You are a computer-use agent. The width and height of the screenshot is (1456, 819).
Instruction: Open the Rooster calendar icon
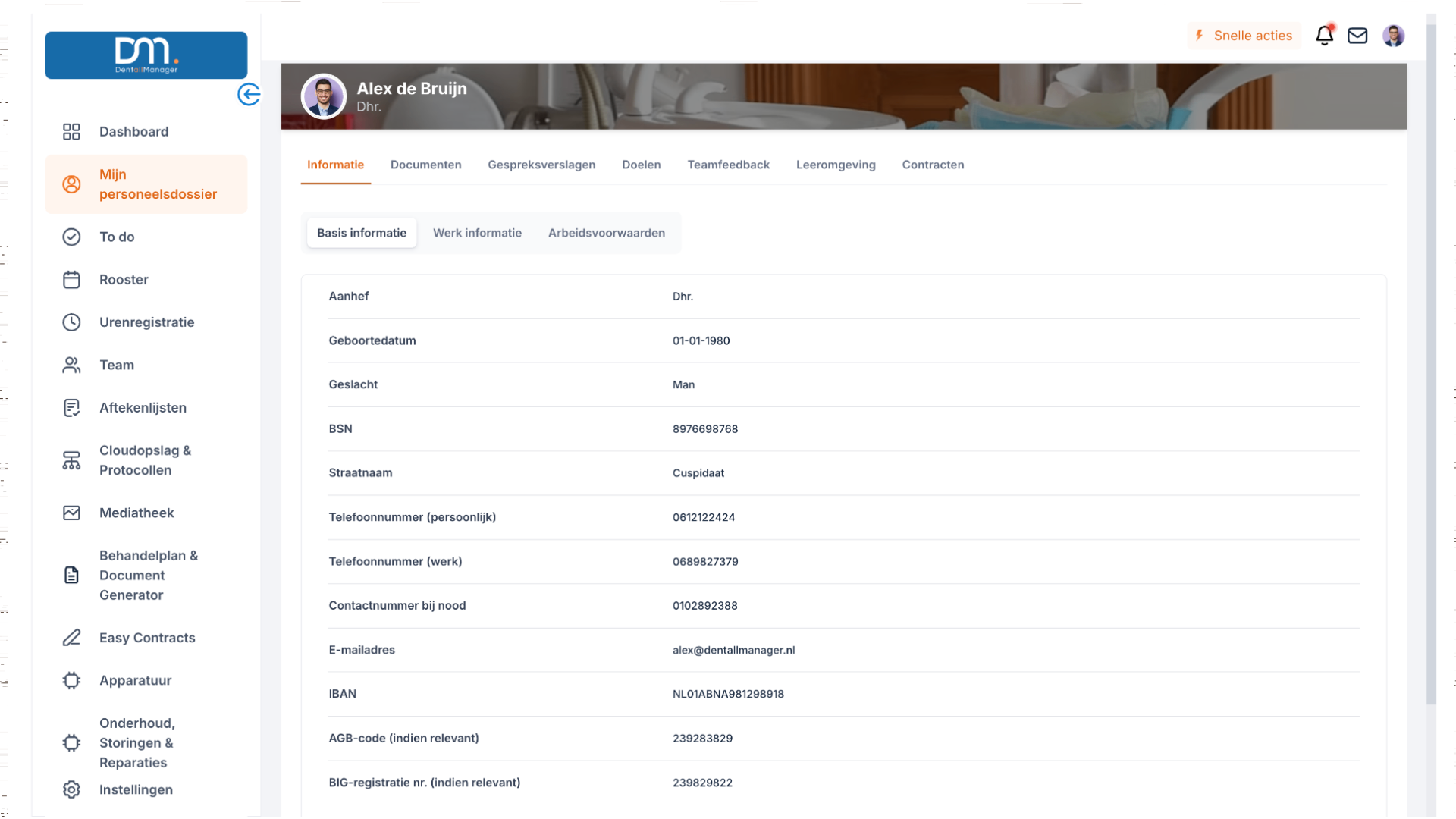tap(71, 279)
